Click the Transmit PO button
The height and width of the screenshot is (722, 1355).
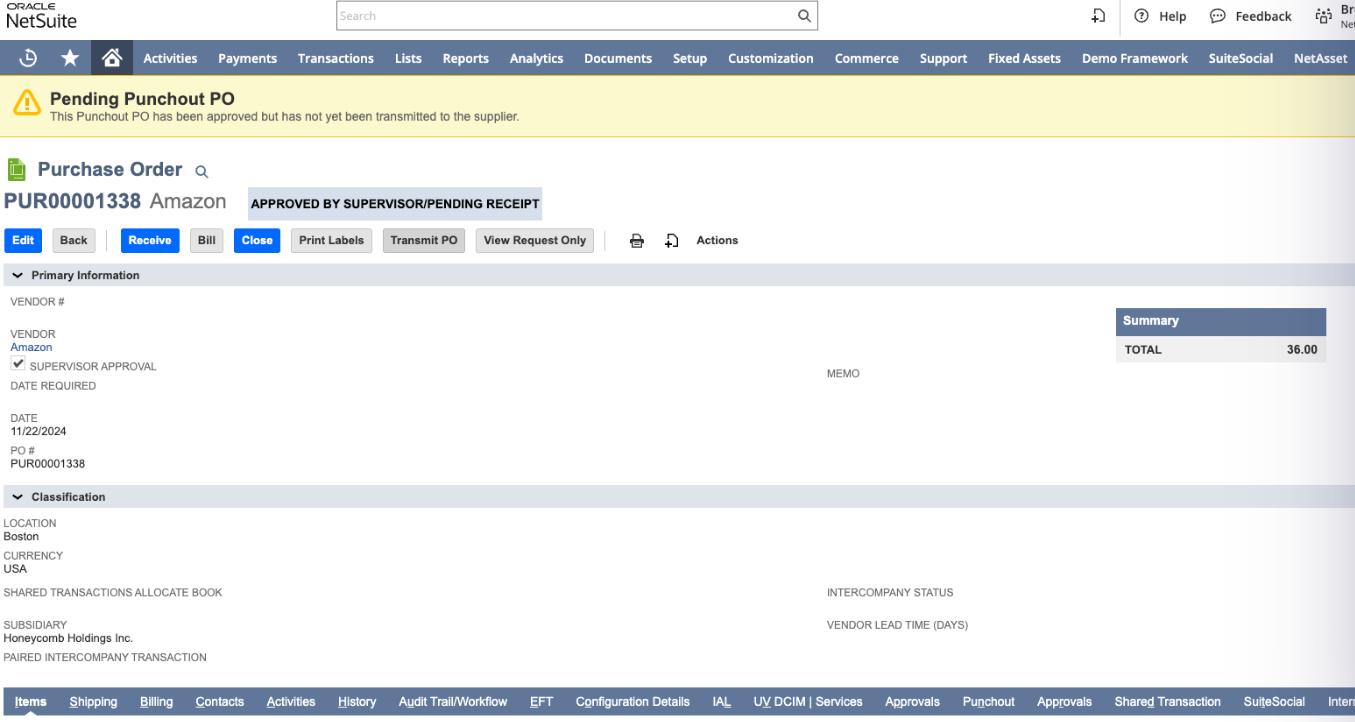[424, 240]
